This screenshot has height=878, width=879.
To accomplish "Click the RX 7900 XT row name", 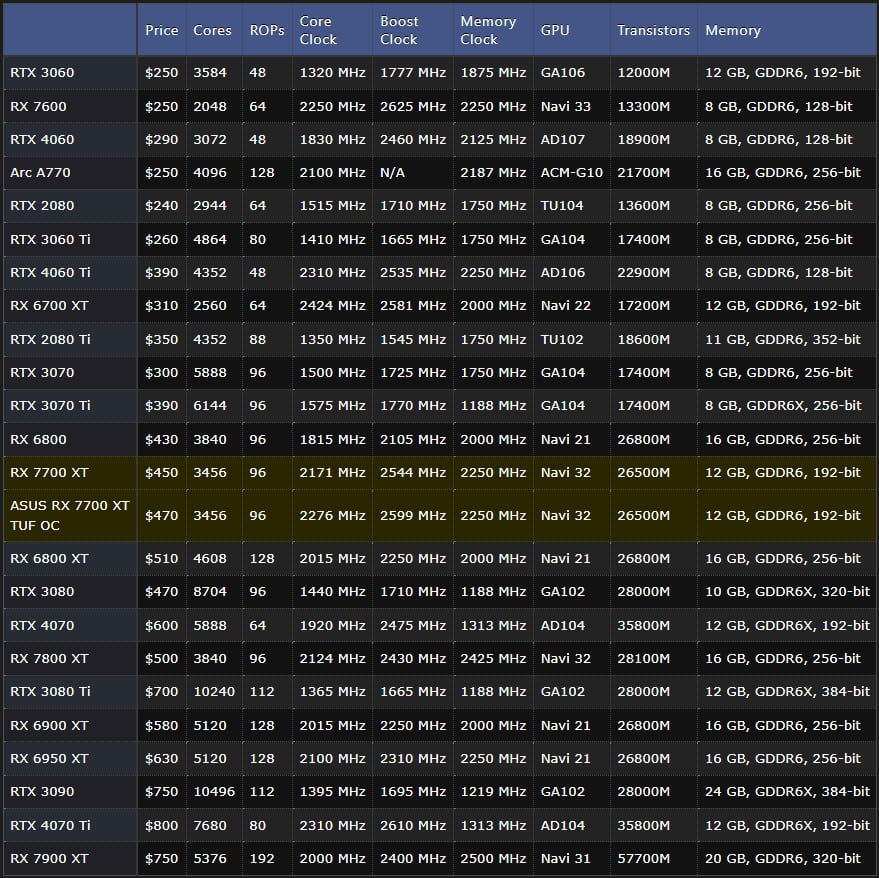I will click(49, 859).
